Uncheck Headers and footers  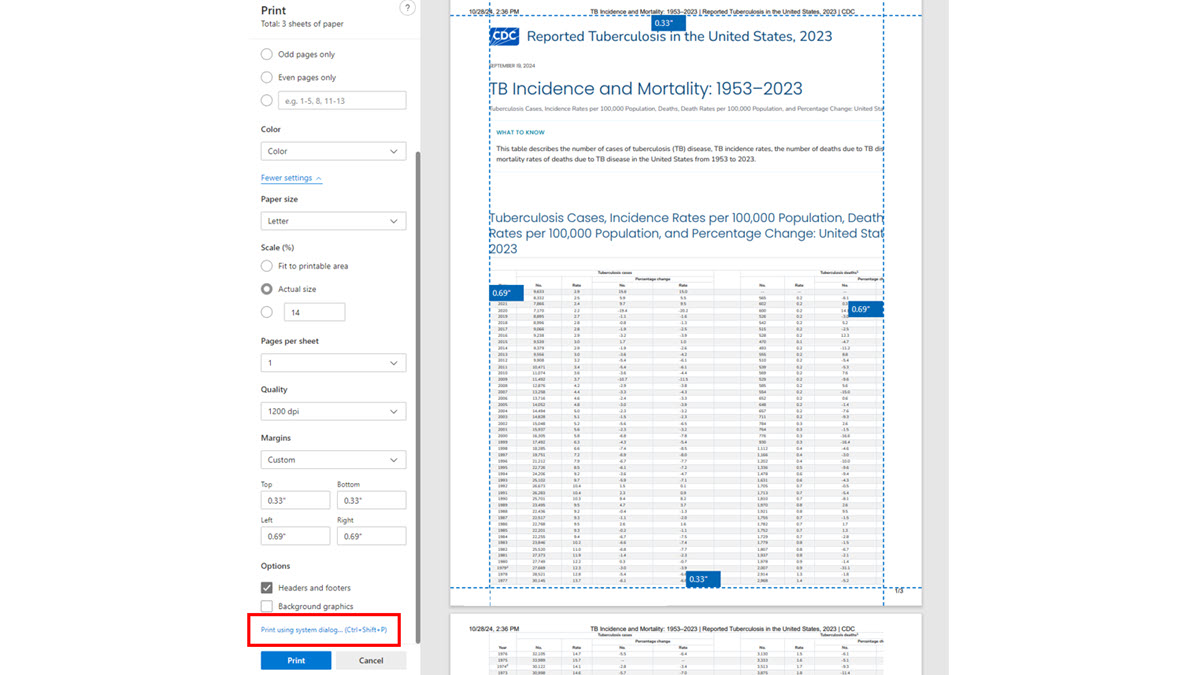point(267,588)
